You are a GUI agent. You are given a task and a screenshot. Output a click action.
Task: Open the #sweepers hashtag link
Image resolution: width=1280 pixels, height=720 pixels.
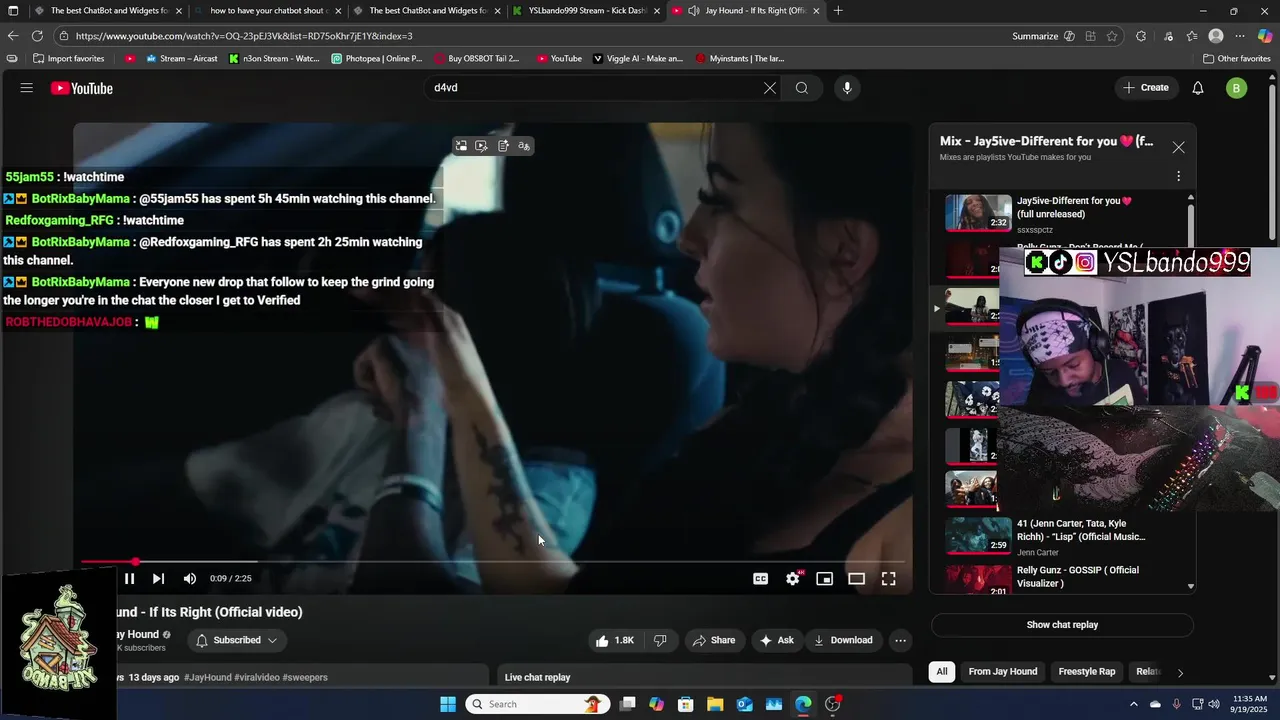(x=305, y=677)
